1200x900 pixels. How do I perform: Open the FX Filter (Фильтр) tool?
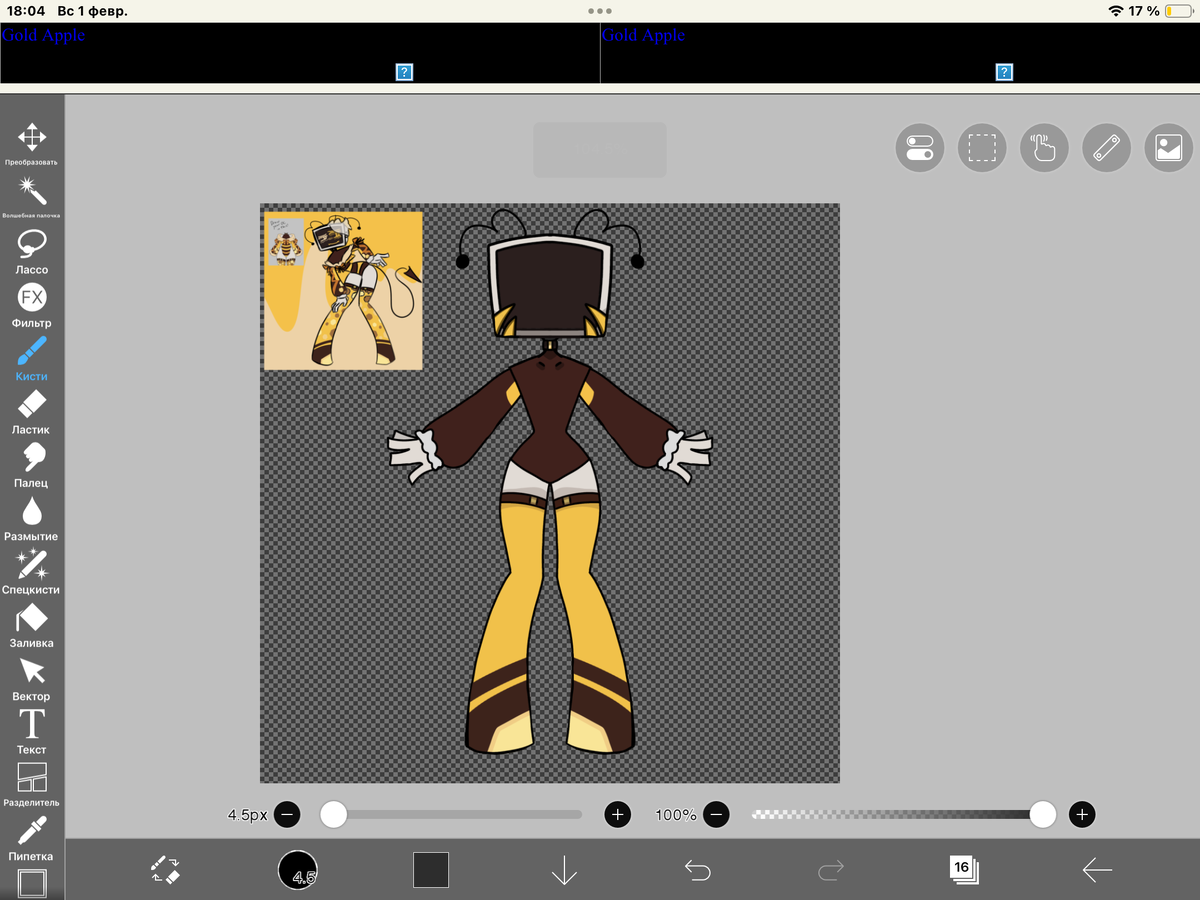tap(32, 305)
